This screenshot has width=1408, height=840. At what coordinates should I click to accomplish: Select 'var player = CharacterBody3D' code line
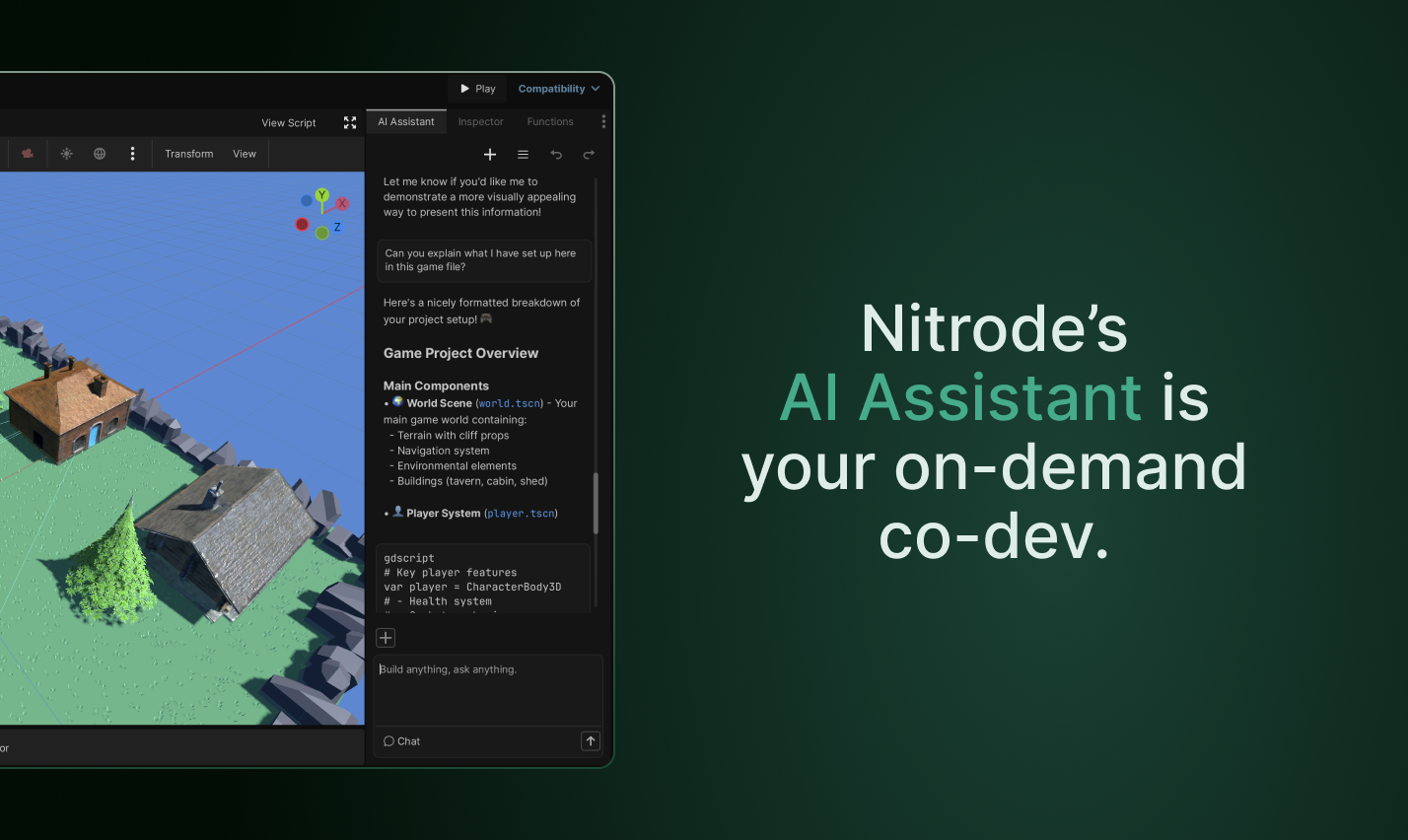472,588
